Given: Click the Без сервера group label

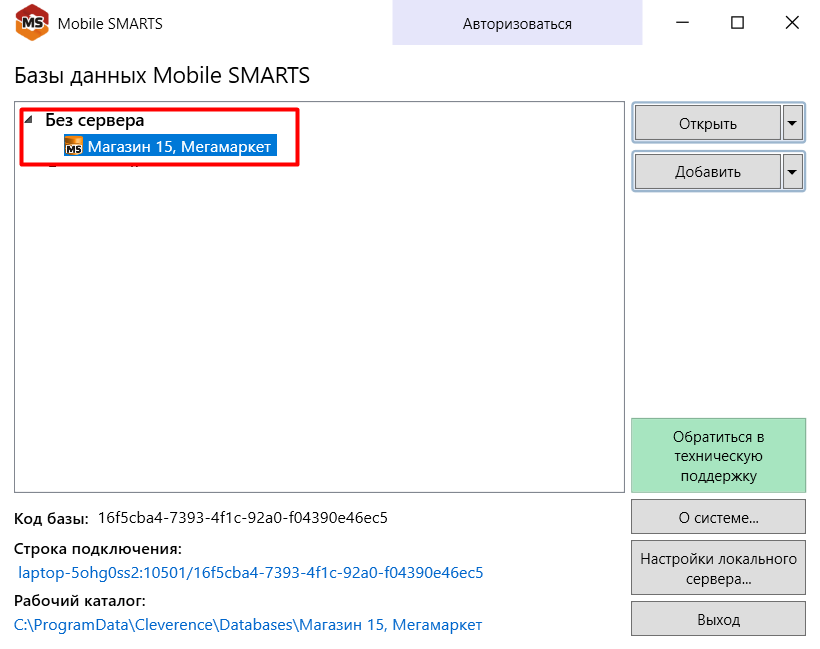Looking at the screenshot, I should pos(95,120).
